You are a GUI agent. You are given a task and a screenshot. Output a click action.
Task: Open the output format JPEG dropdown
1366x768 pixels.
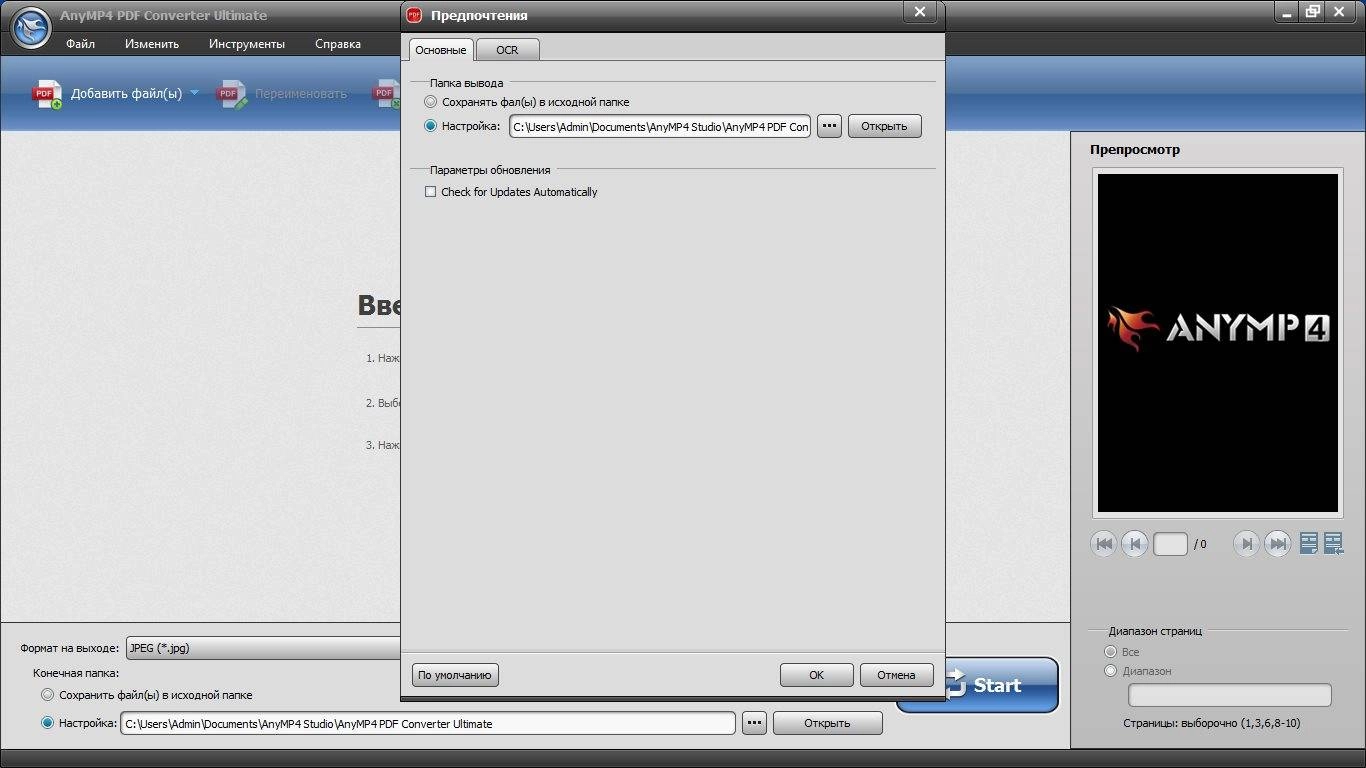point(263,648)
